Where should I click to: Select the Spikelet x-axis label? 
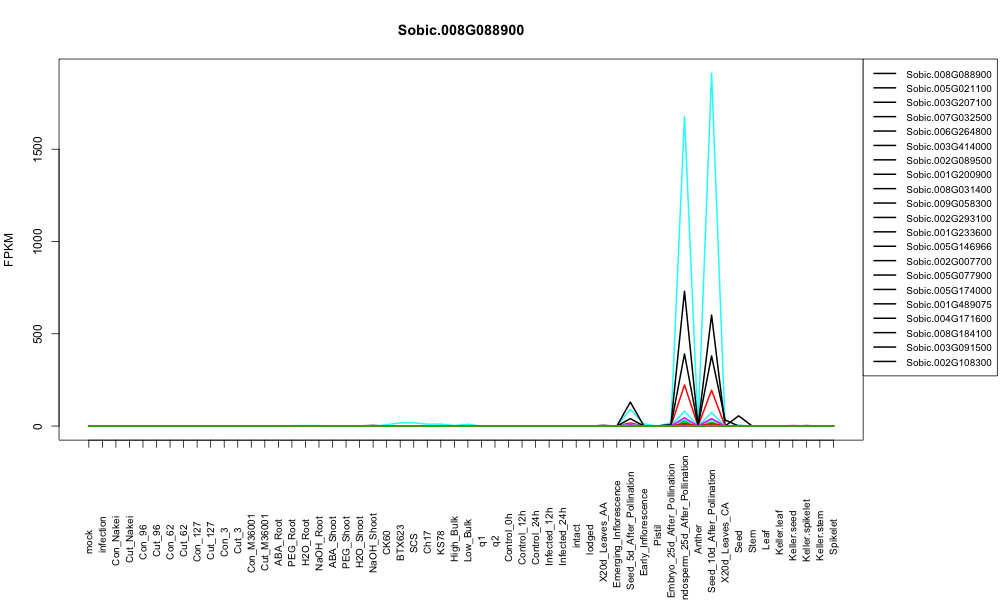click(x=834, y=536)
